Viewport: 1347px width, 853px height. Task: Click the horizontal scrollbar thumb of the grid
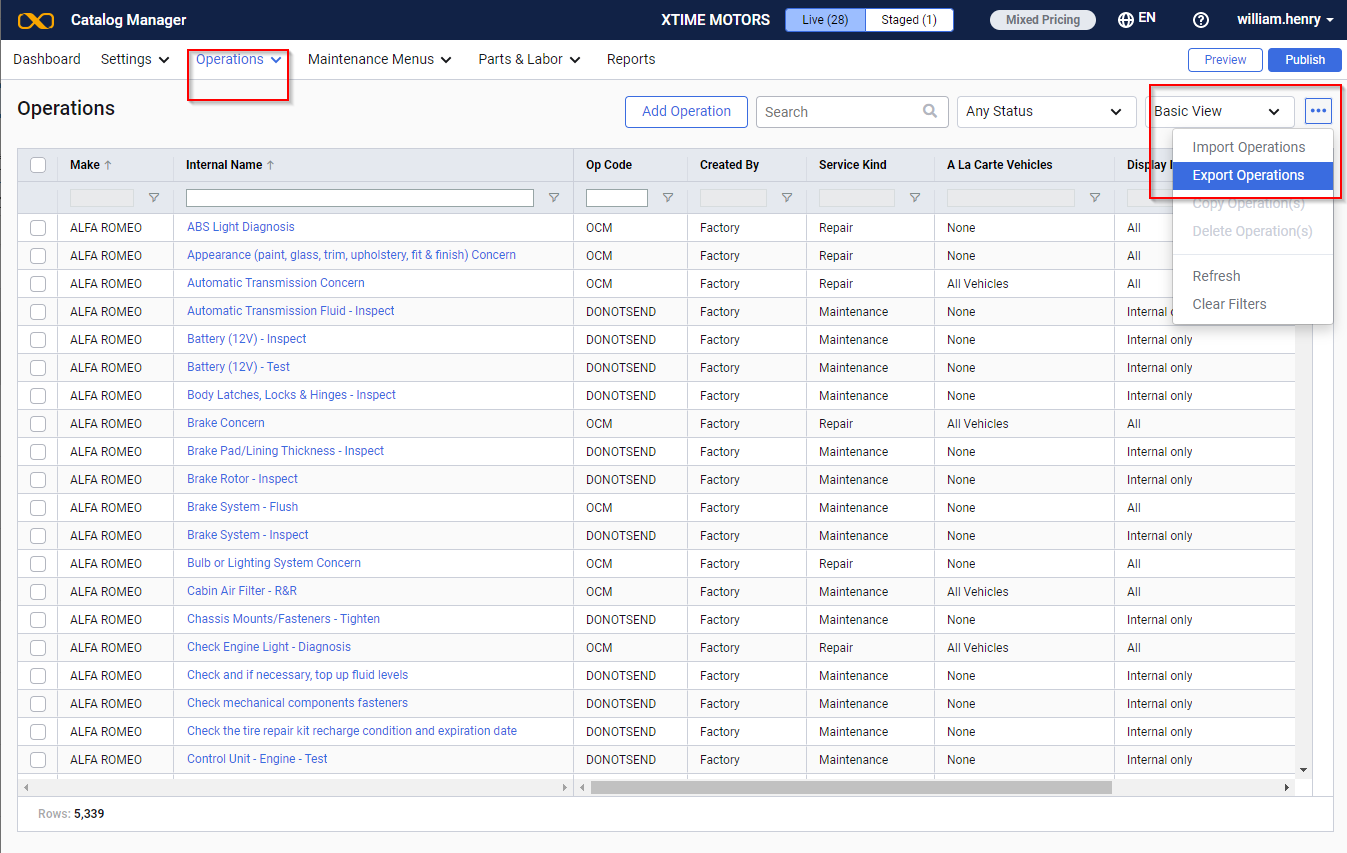tap(850, 788)
